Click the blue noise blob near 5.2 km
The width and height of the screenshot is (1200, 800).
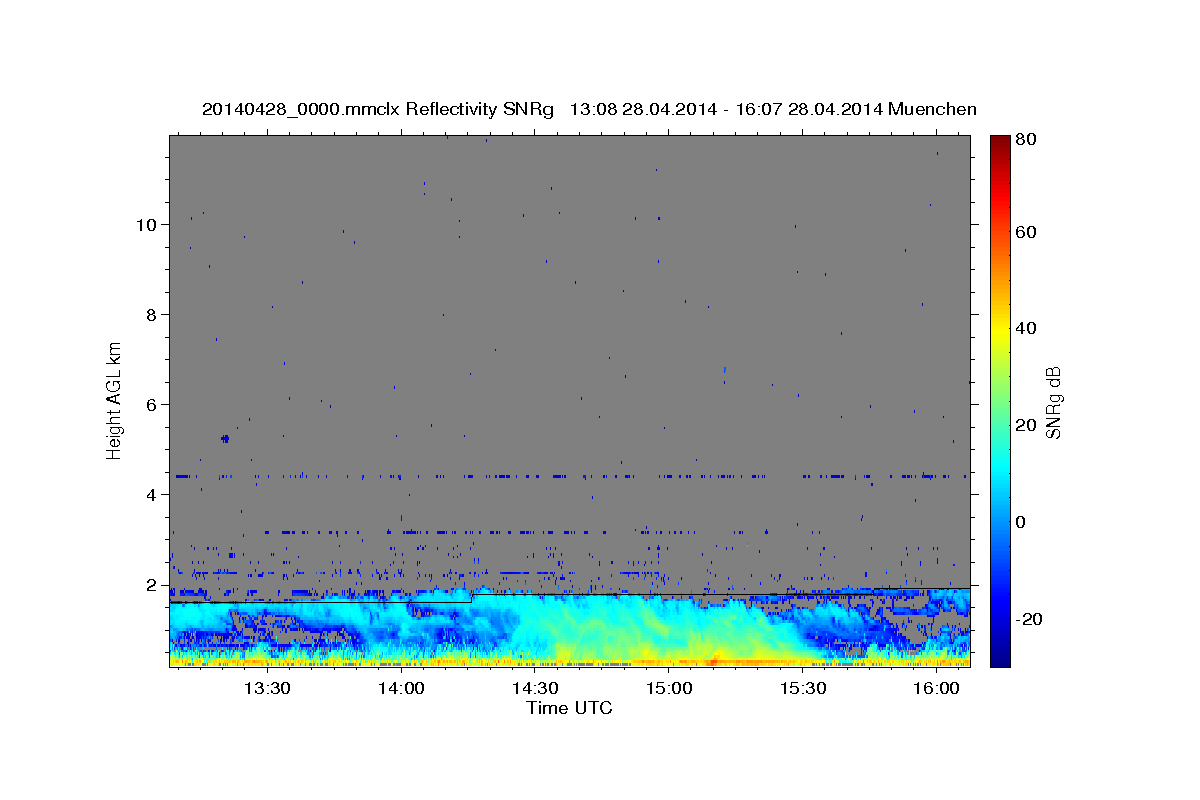[225, 438]
